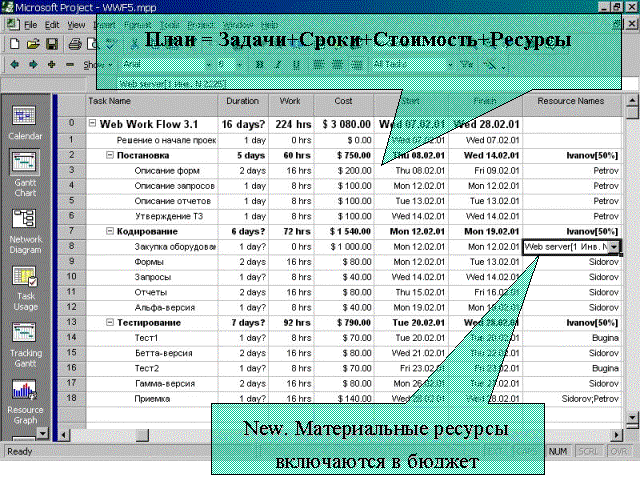Collapse the Web Work Flow 3.1 summary task
Image resolution: width=640 pixels, height=481 pixels.
[93, 123]
